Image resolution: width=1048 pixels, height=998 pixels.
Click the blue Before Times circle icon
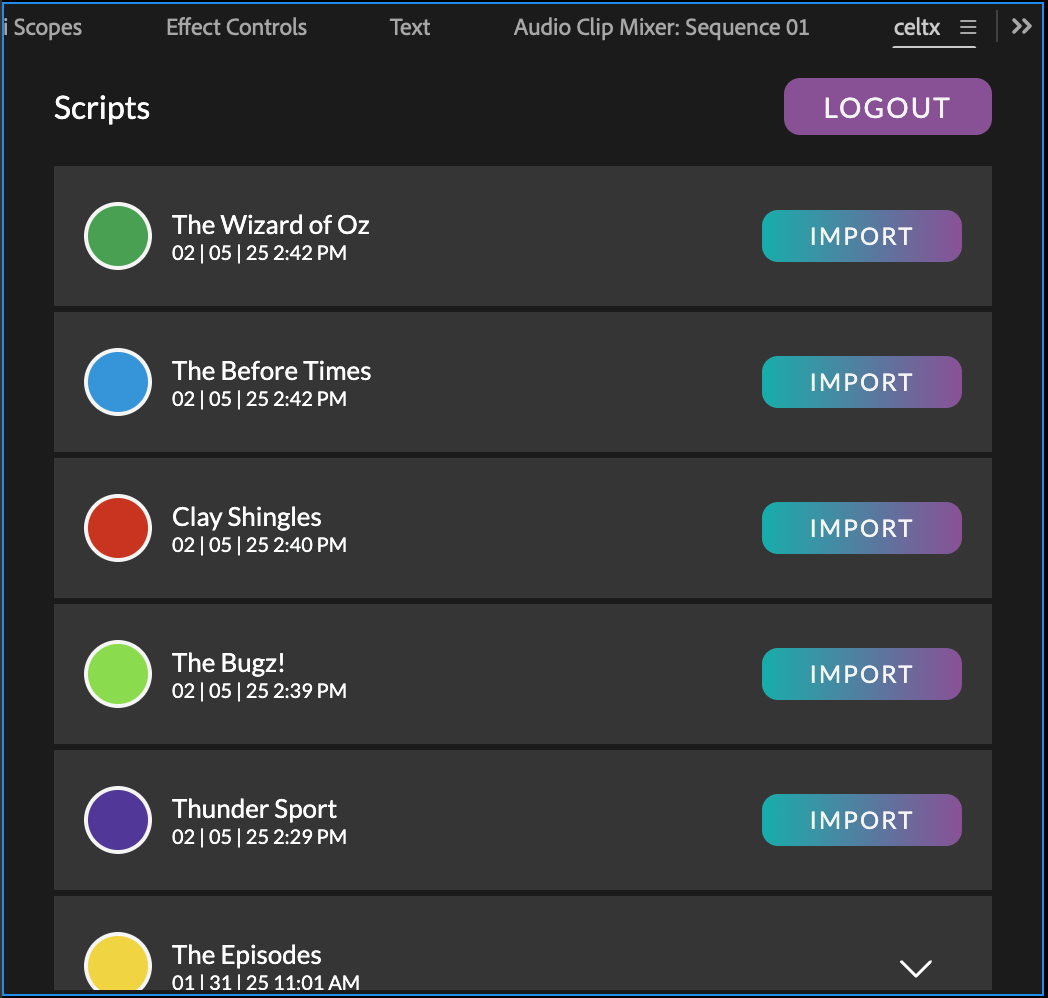[x=118, y=382]
